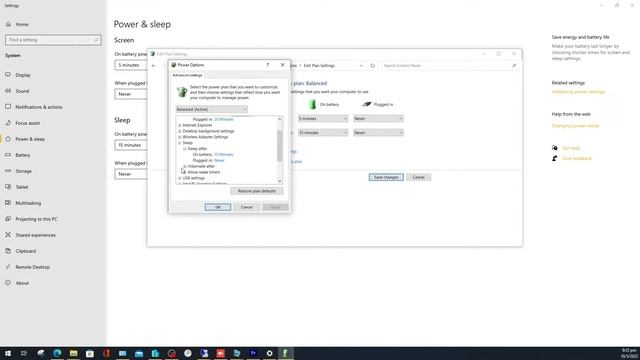The width and height of the screenshot is (640, 360).
Task: Expand the Hibernate after node
Action: point(185,167)
